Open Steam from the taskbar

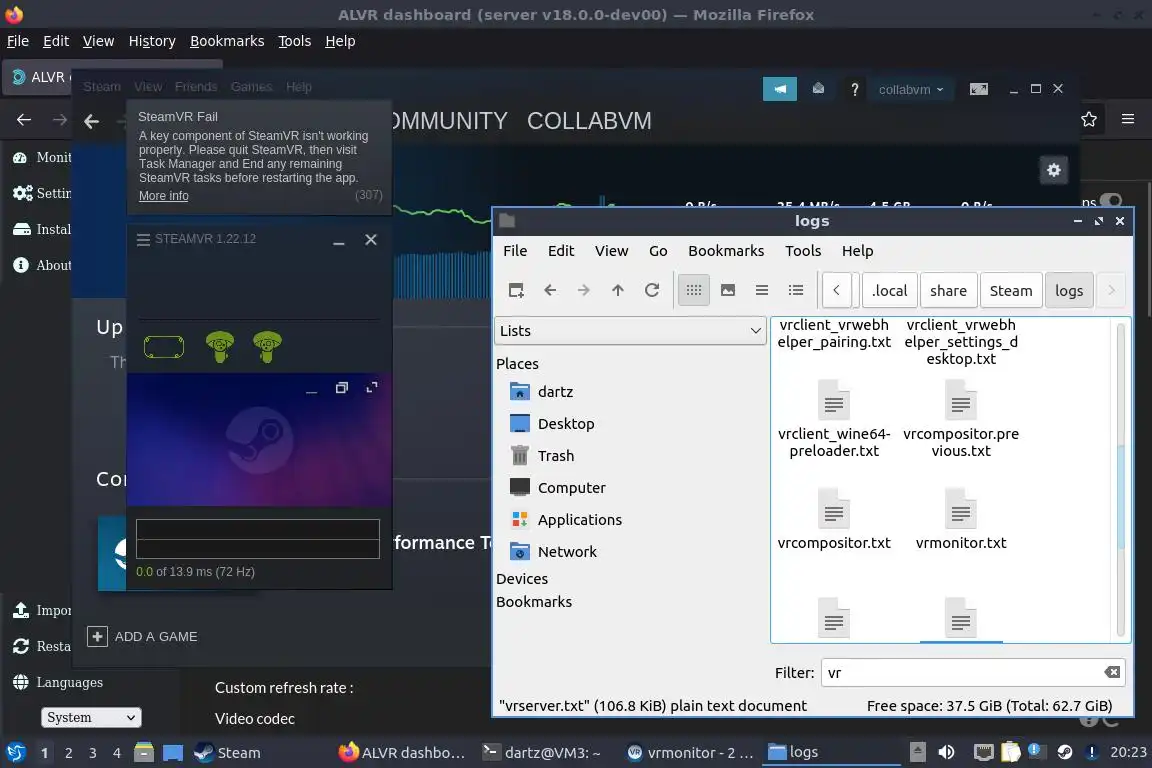pos(228,753)
